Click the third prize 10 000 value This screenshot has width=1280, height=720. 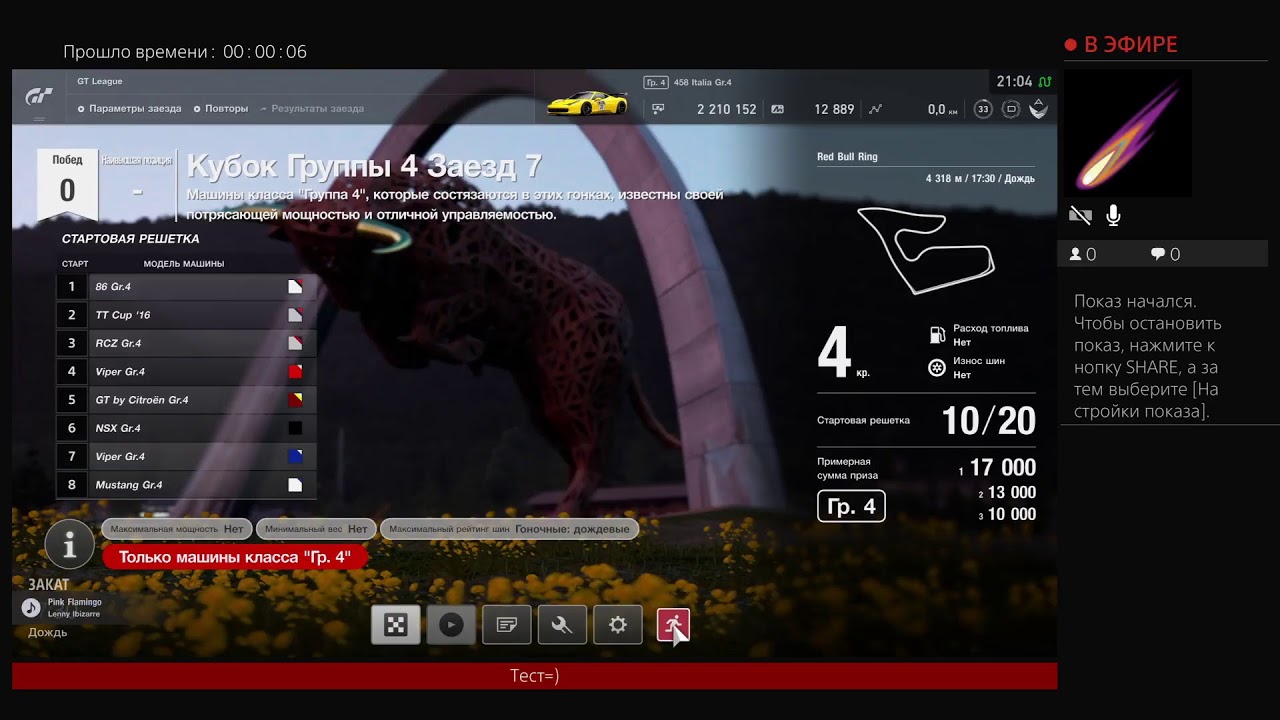(x=1011, y=514)
